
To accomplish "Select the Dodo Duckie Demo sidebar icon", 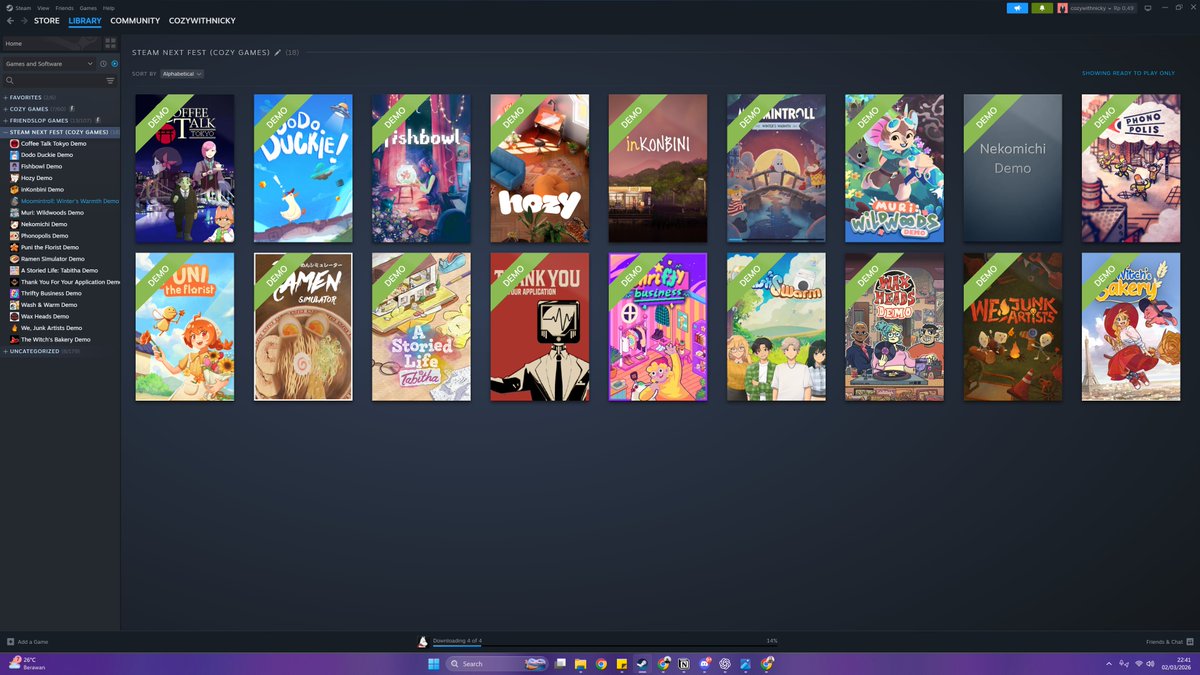I will pos(14,155).
